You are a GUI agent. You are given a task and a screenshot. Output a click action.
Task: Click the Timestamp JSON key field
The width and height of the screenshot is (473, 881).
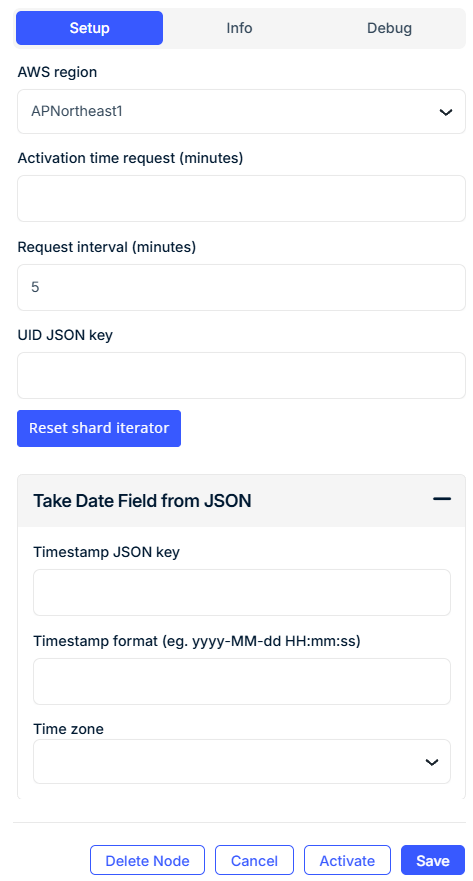coord(242,592)
